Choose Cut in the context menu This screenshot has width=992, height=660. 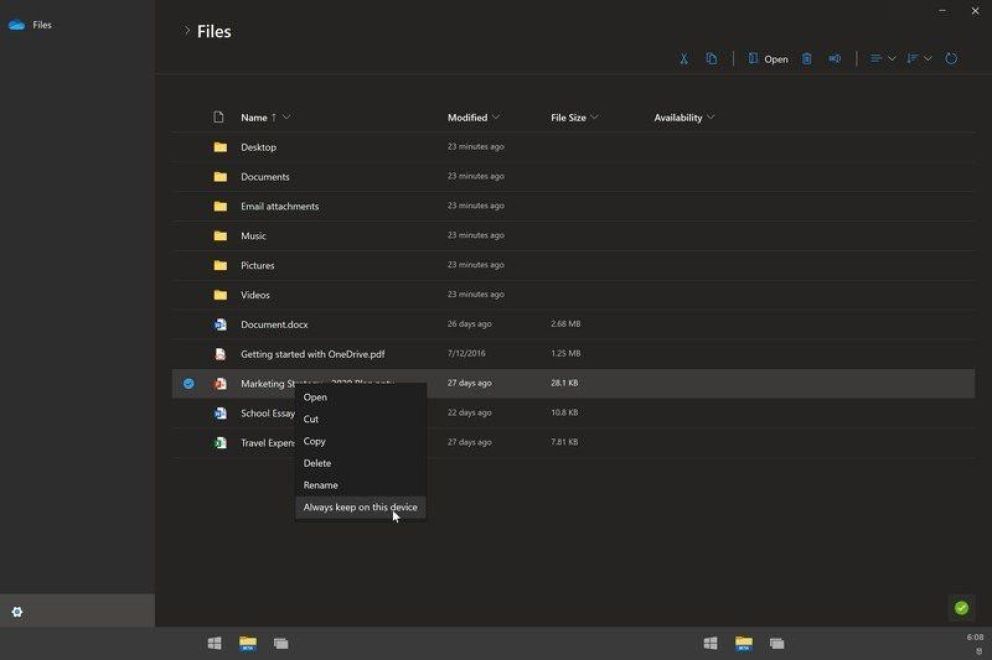click(x=361, y=420)
